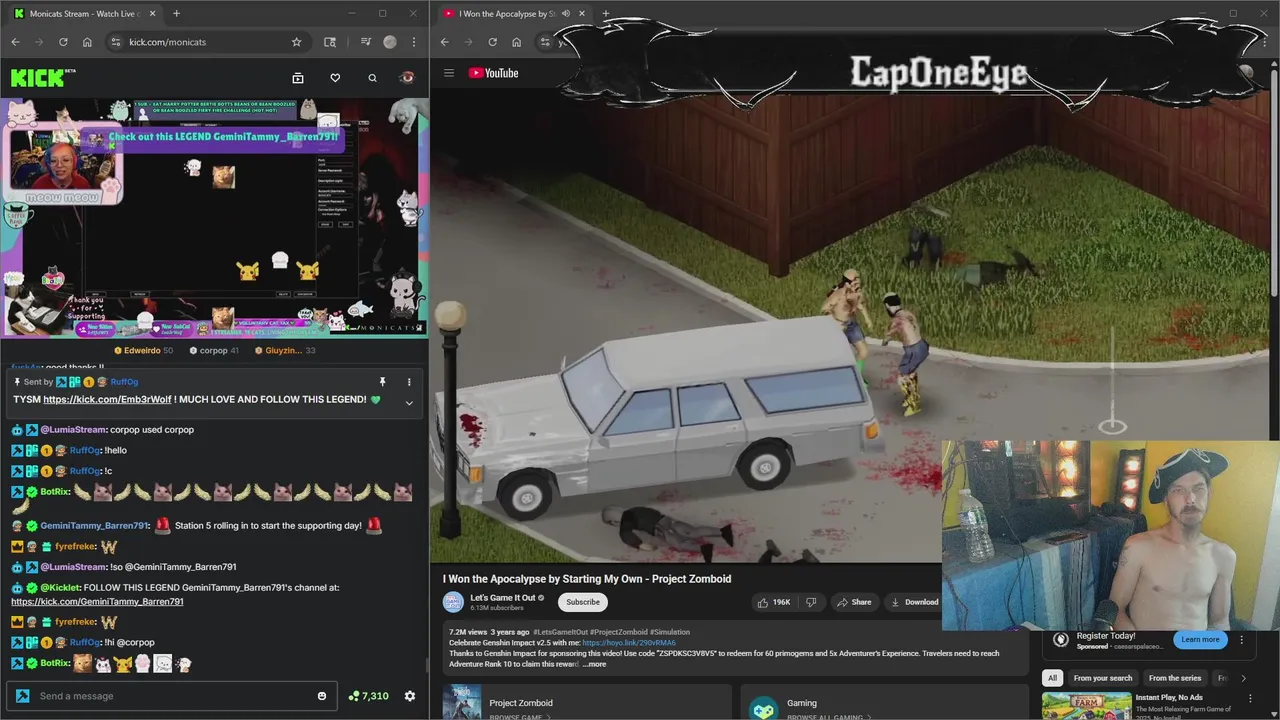Open Chrome three-dot menu in Kick window
The height and width of the screenshot is (720, 1280).
click(414, 42)
